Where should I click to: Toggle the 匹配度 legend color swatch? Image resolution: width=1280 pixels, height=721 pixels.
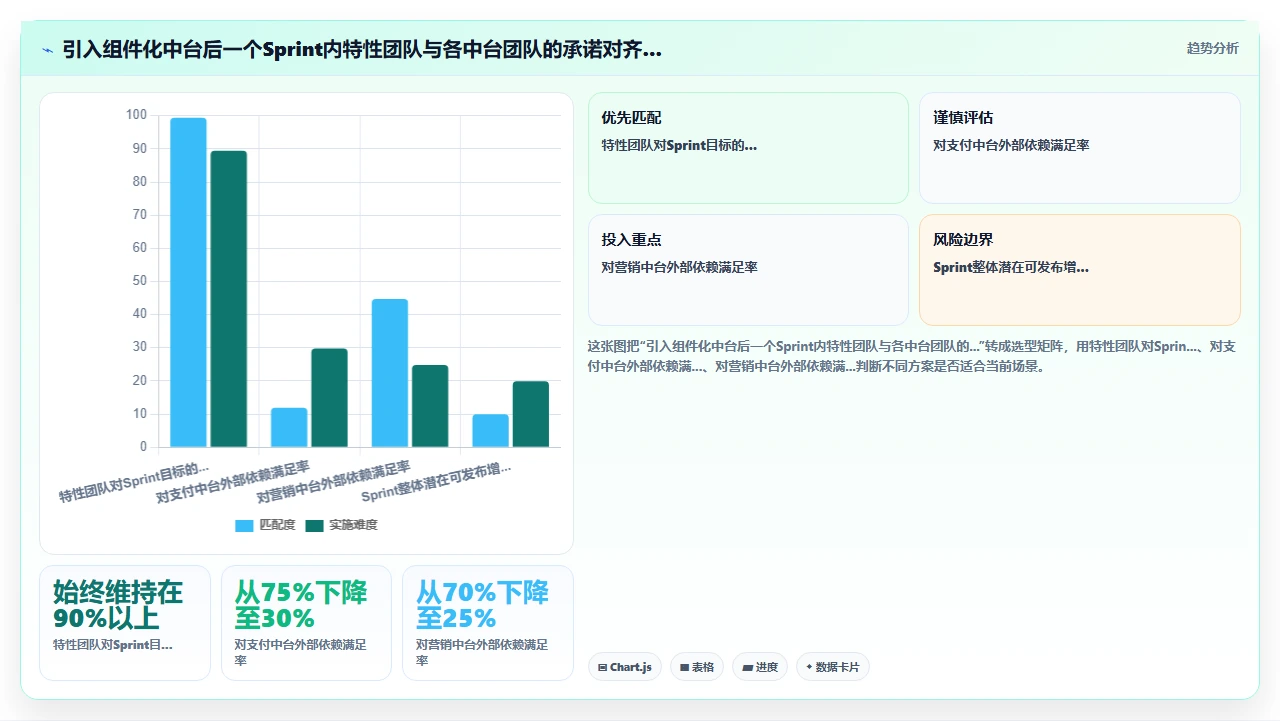245,525
